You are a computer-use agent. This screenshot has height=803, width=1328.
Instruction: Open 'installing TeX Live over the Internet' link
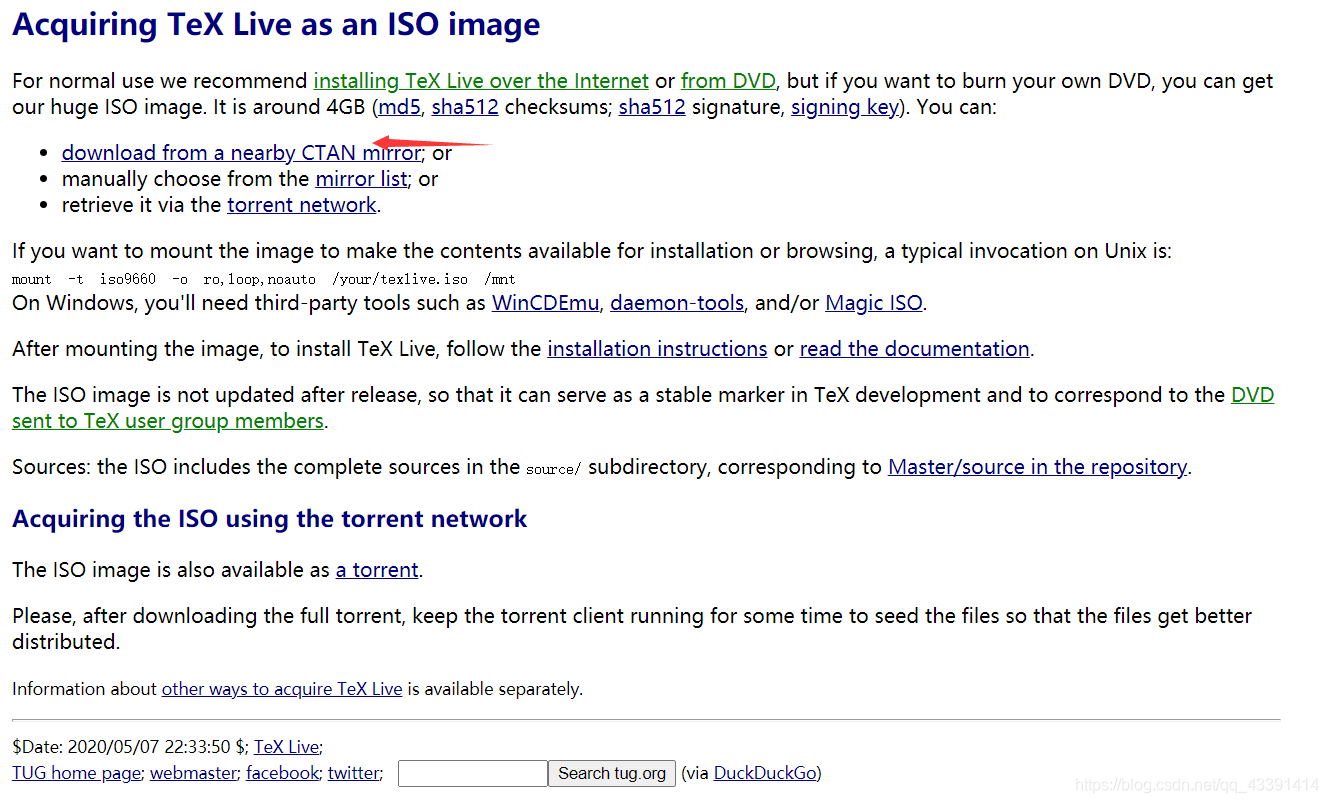click(481, 81)
